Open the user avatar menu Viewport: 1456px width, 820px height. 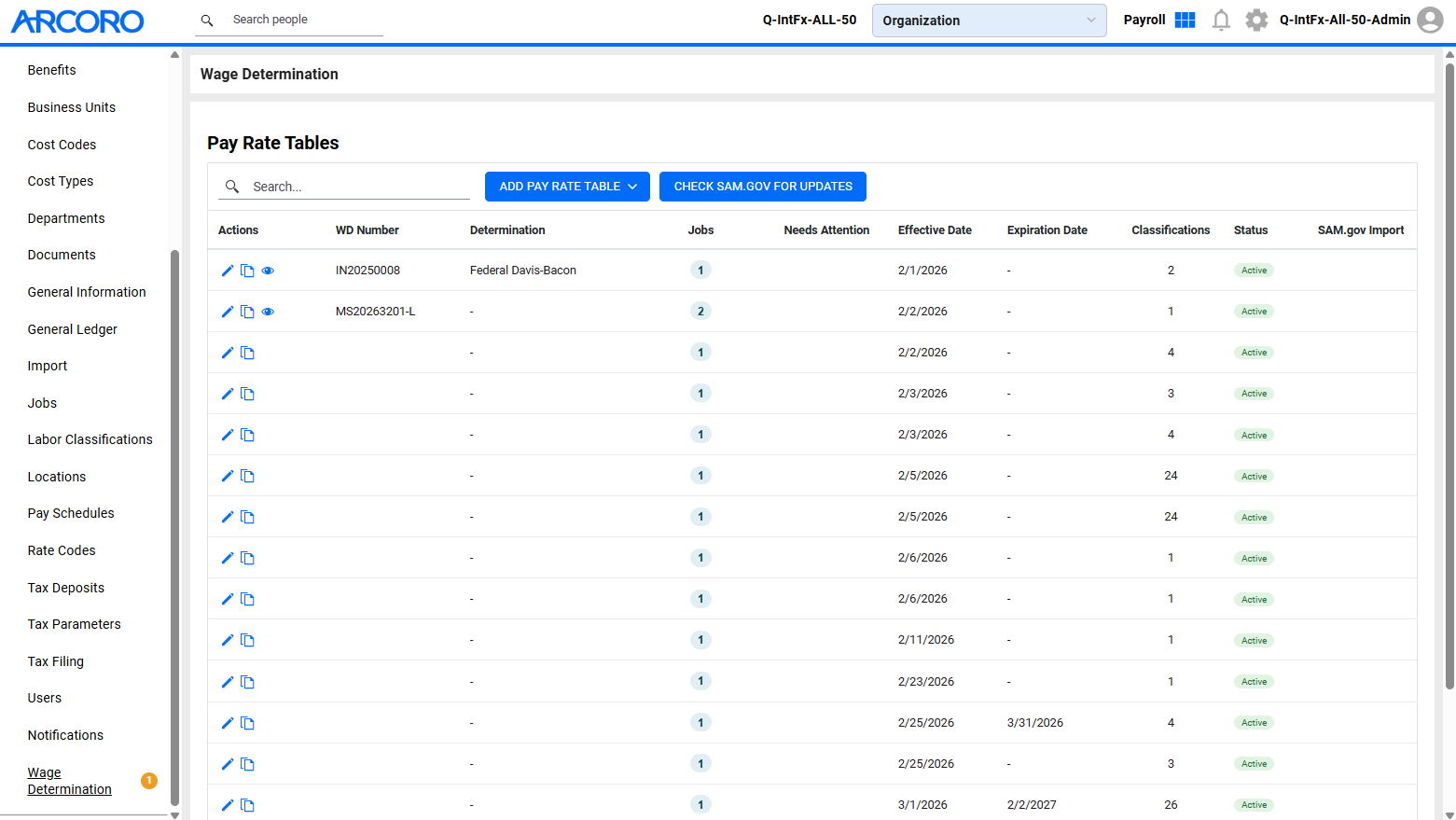1430,20
